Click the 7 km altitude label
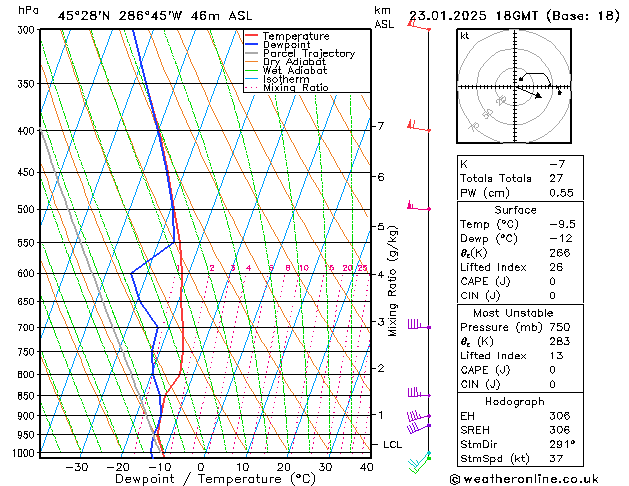The height and width of the screenshot is (486, 629). coord(380,126)
